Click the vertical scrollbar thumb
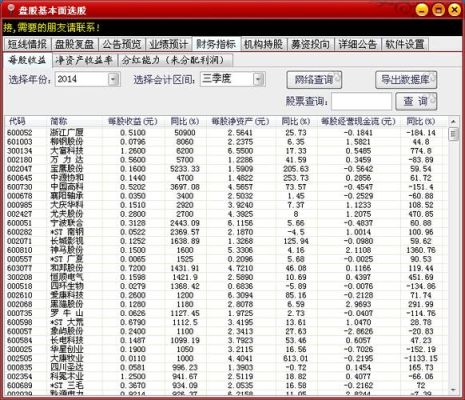 point(453,134)
